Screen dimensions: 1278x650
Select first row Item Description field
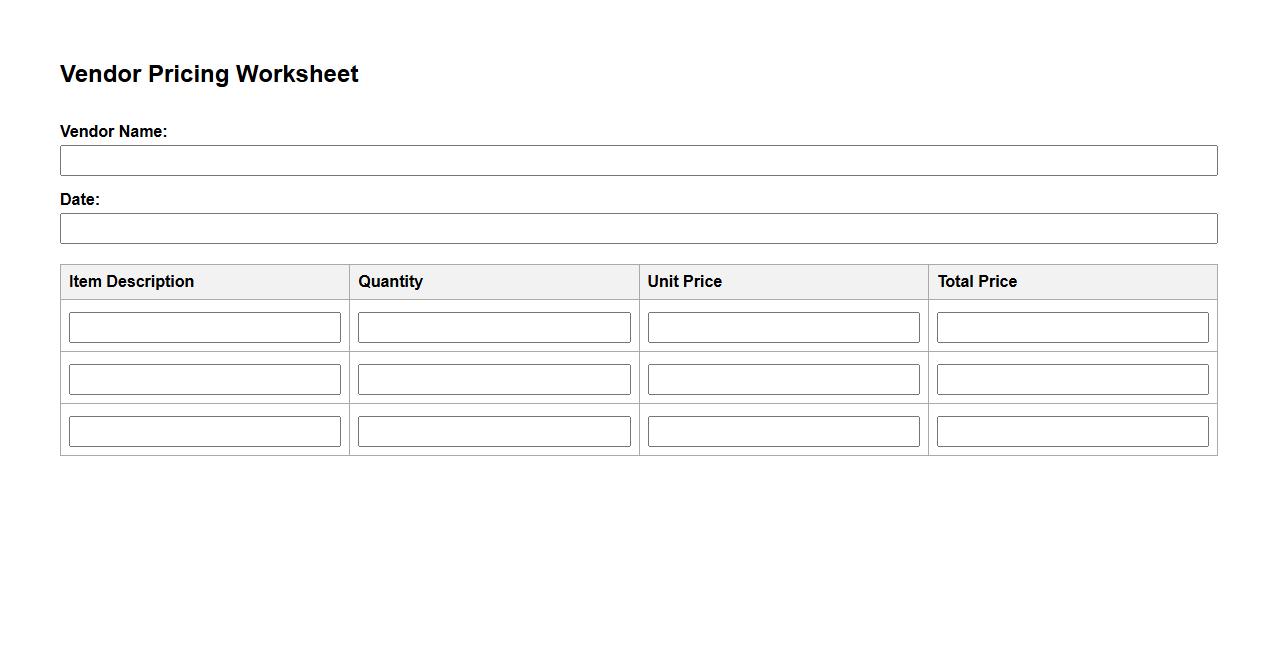point(205,327)
